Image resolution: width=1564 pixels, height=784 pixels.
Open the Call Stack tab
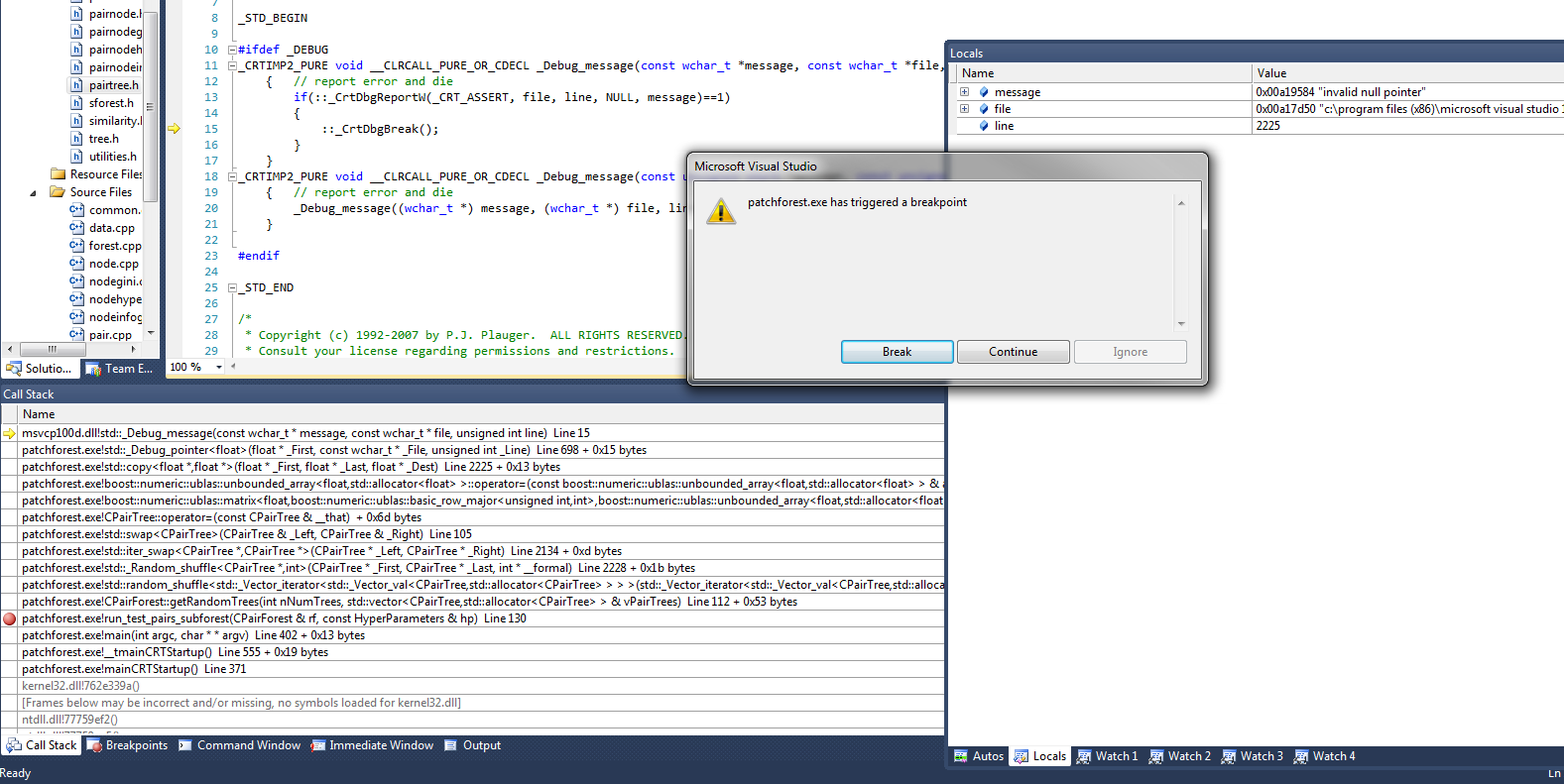(x=42, y=745)
